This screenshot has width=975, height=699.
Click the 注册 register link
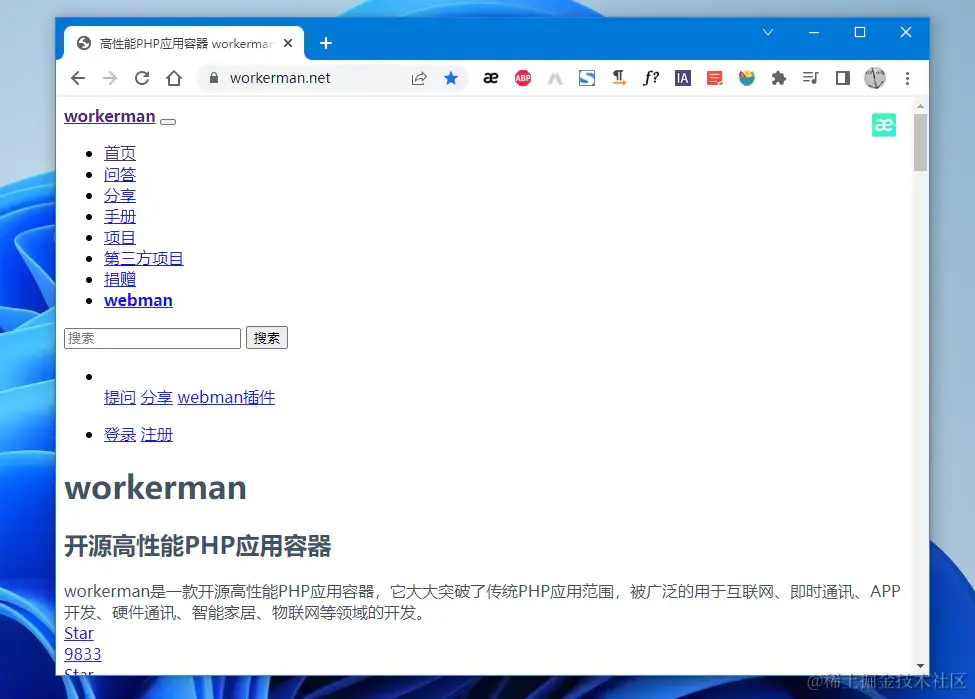coord(156,435)
